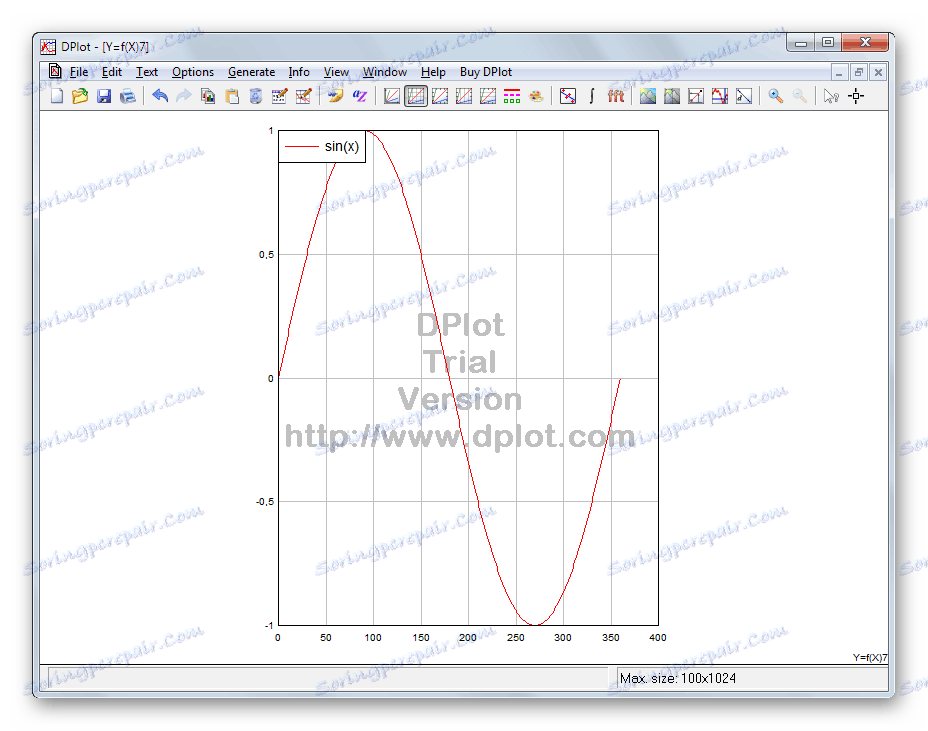The height and width of the screenshot is (731, 928).
Task: Toggle the active grid-lines scale icon
Action: click(x=416, y=96)
